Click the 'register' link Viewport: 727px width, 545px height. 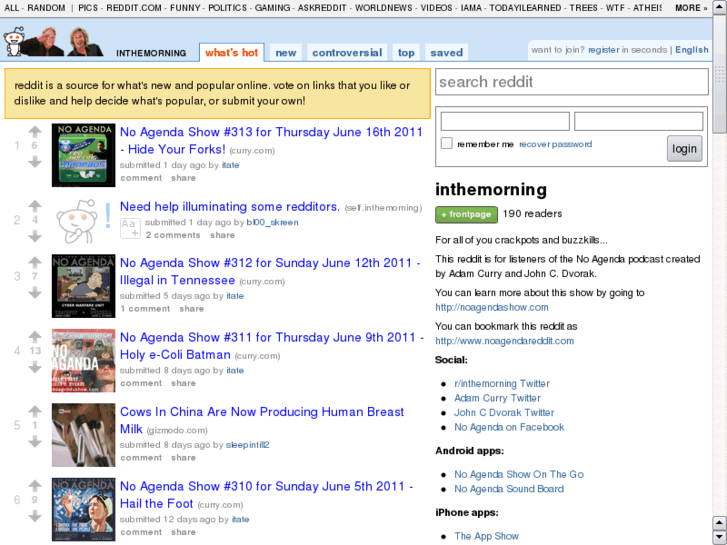pyautogui.click(x=604, y=50)
